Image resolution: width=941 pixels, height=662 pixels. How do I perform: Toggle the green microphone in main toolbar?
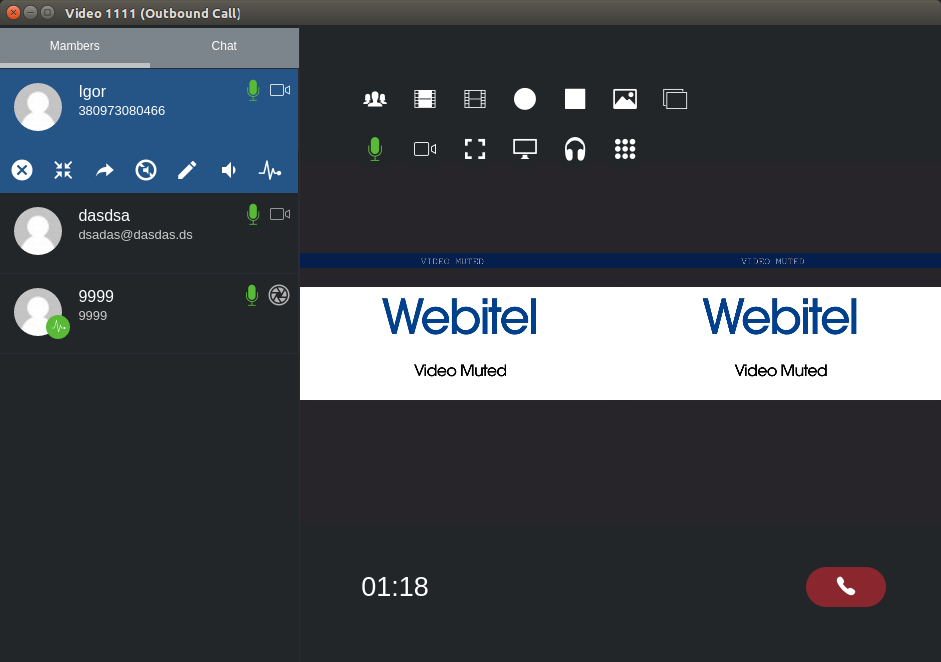pos(375,149)
